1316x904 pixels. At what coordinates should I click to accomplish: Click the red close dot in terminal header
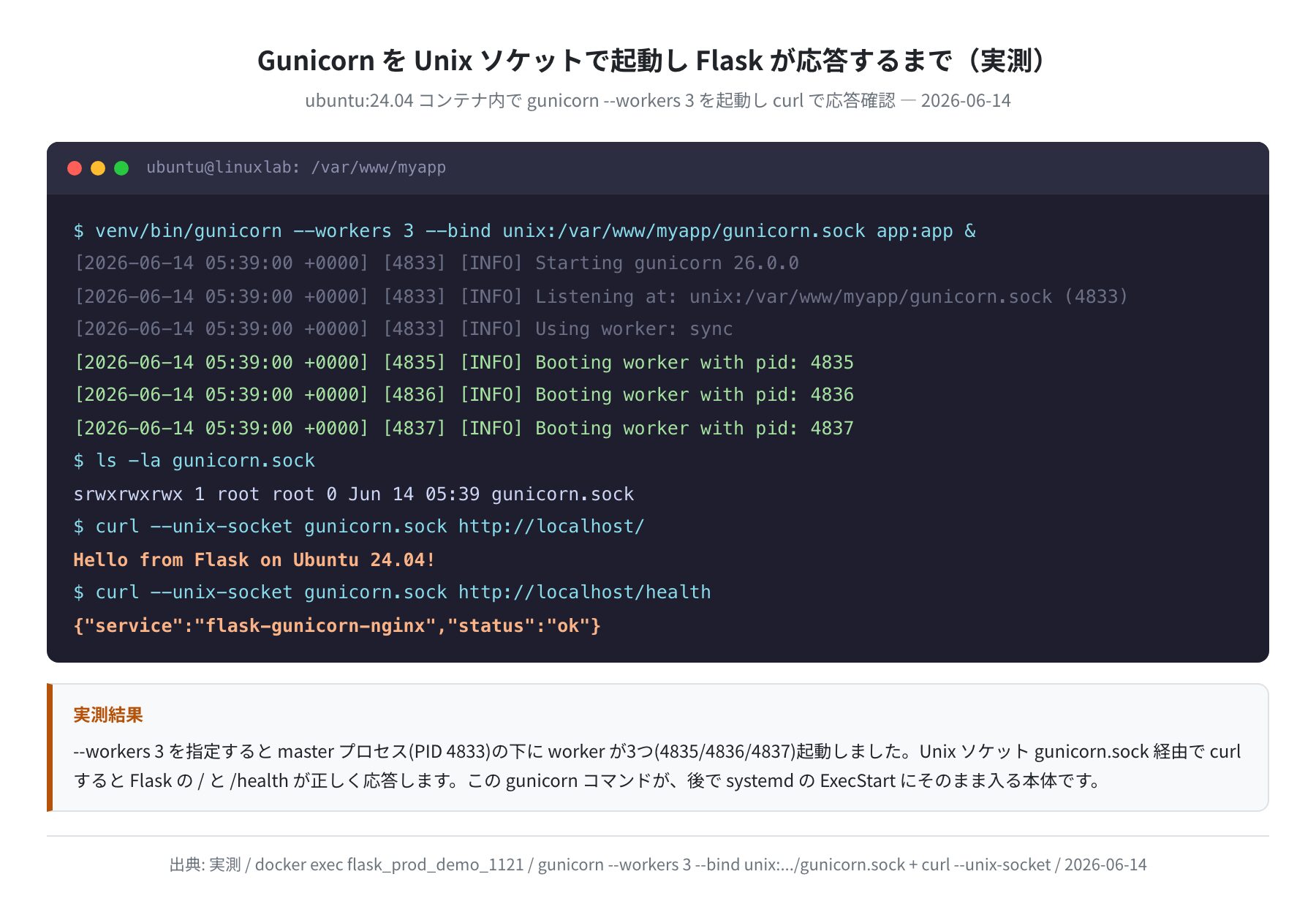(75, 168)
